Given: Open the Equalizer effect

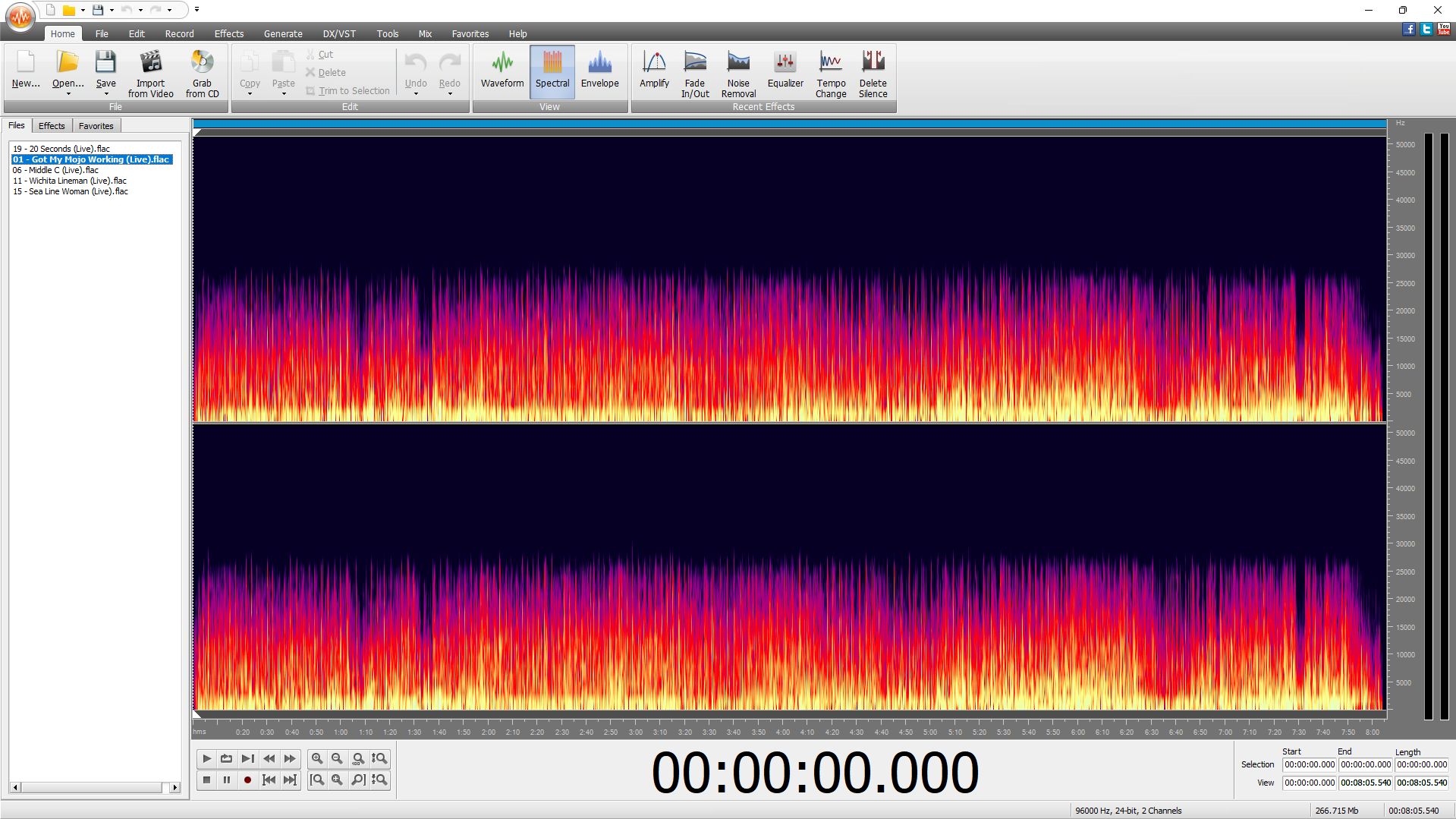Looking at the screenshot, I should click(785, 73).
